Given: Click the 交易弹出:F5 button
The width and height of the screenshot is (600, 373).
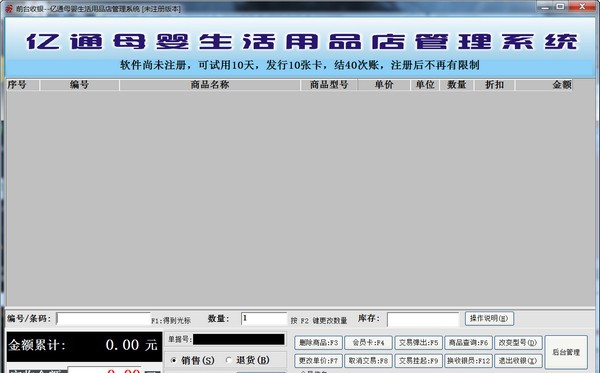Looking at the screenshot, I should [418, 343].
